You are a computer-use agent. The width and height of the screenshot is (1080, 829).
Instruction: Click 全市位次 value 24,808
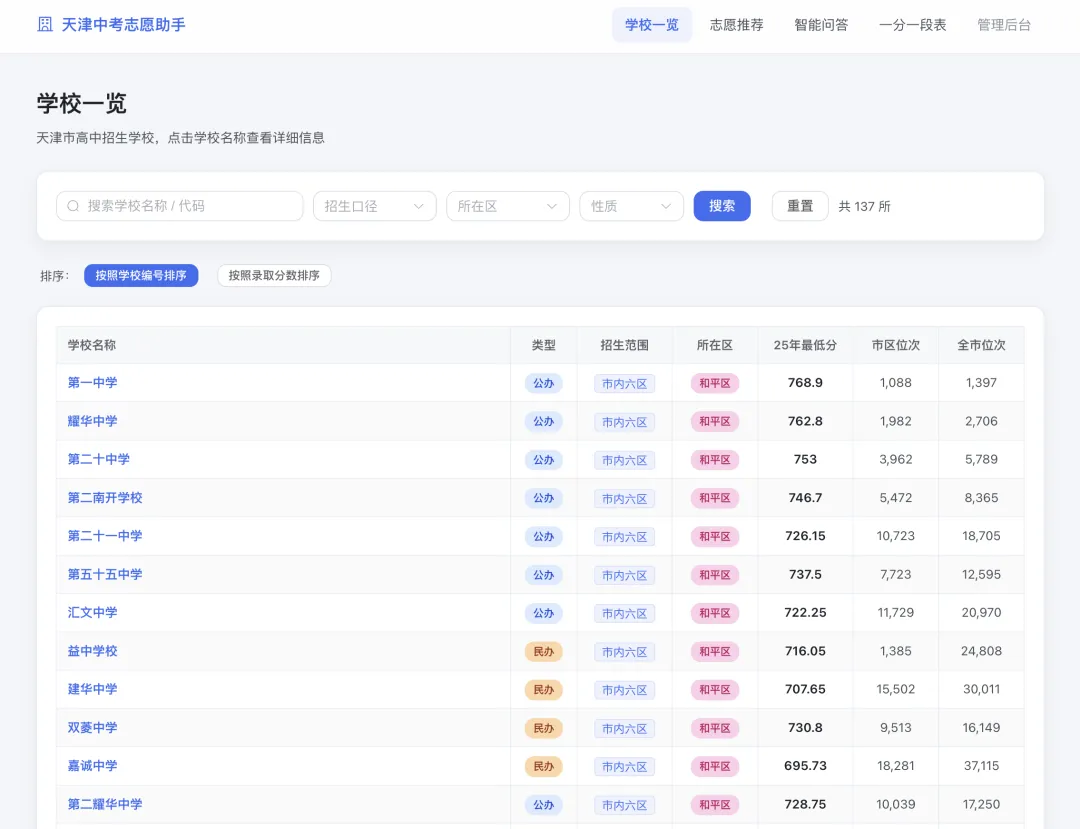982,651
